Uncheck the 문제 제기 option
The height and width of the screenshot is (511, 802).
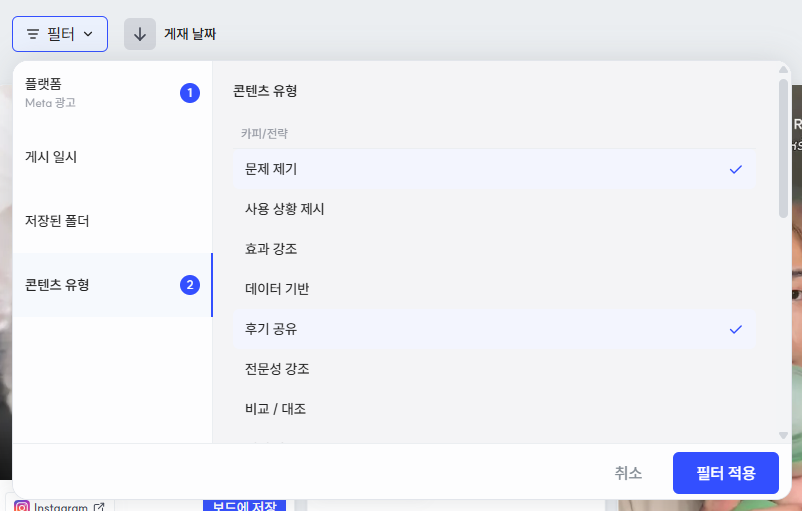[x=494, y=169]
